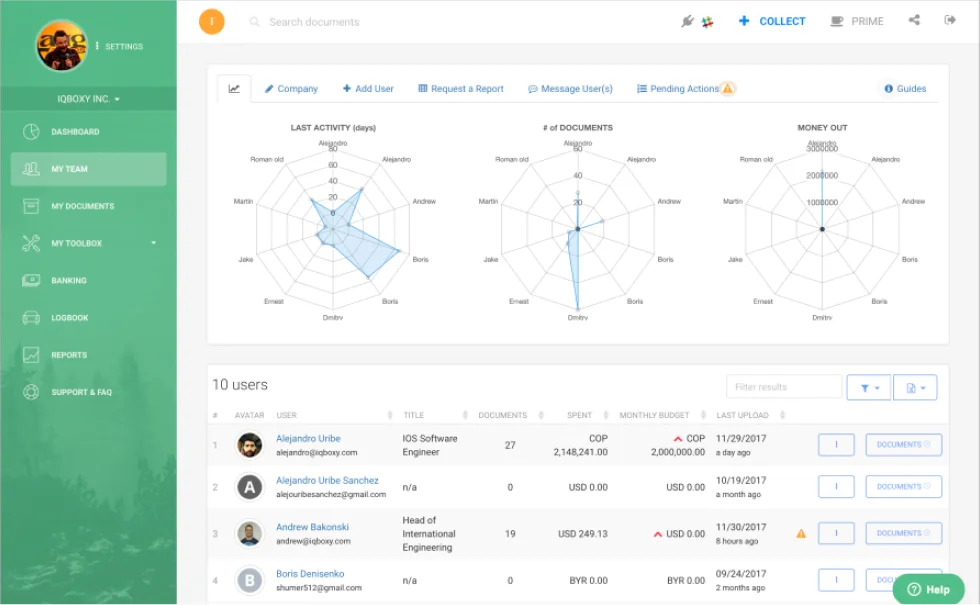Switch to the Company tab
This screenshot has width=980, height=605.
[291, 88]
